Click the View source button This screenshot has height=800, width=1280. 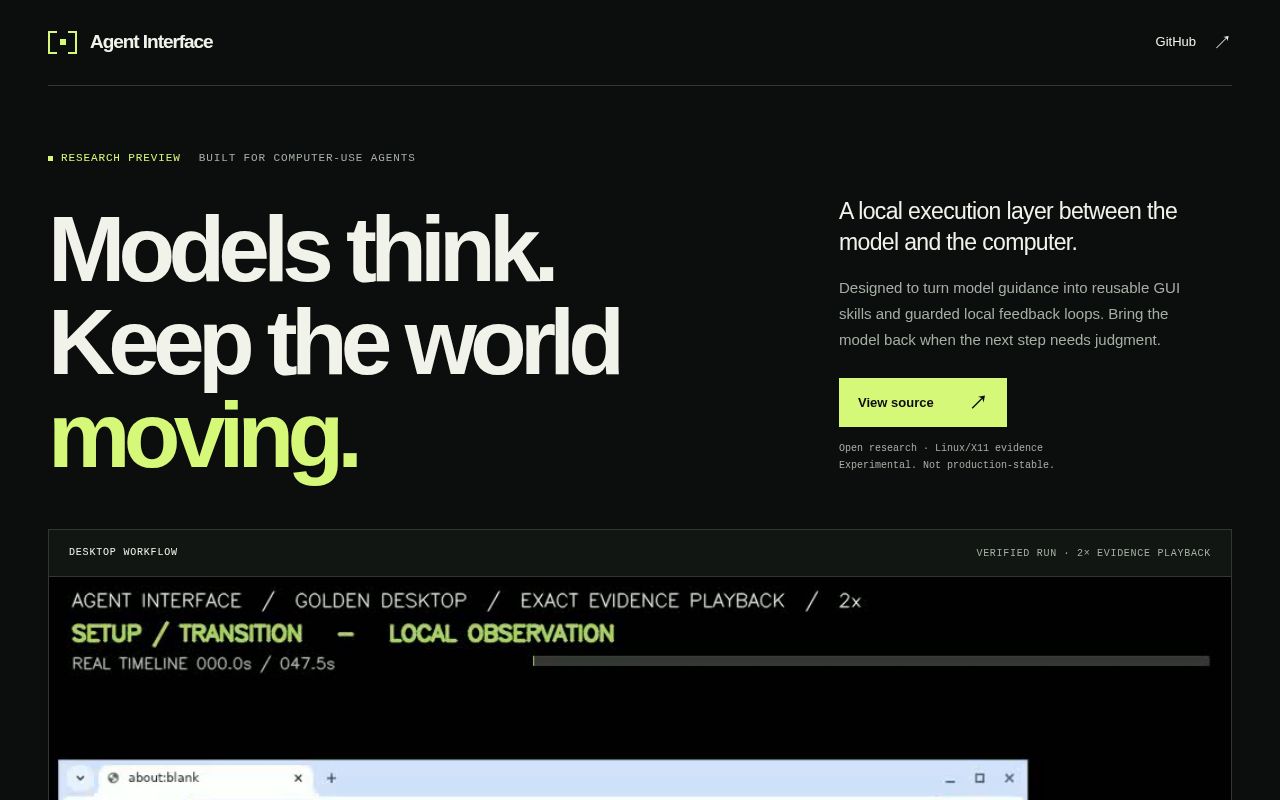click(923, 402)
